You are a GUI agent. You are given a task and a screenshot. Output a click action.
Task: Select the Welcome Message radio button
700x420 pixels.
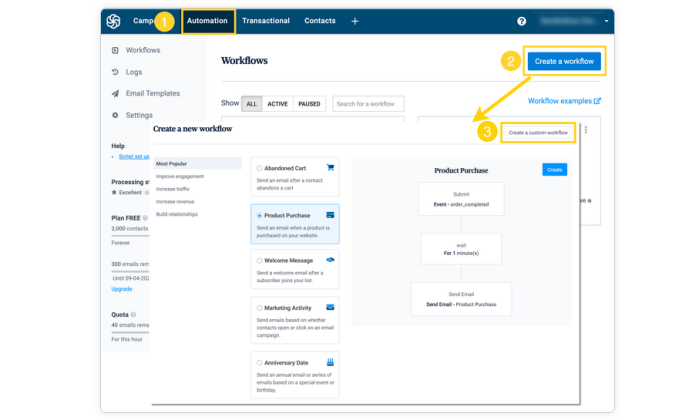[260, 260]
